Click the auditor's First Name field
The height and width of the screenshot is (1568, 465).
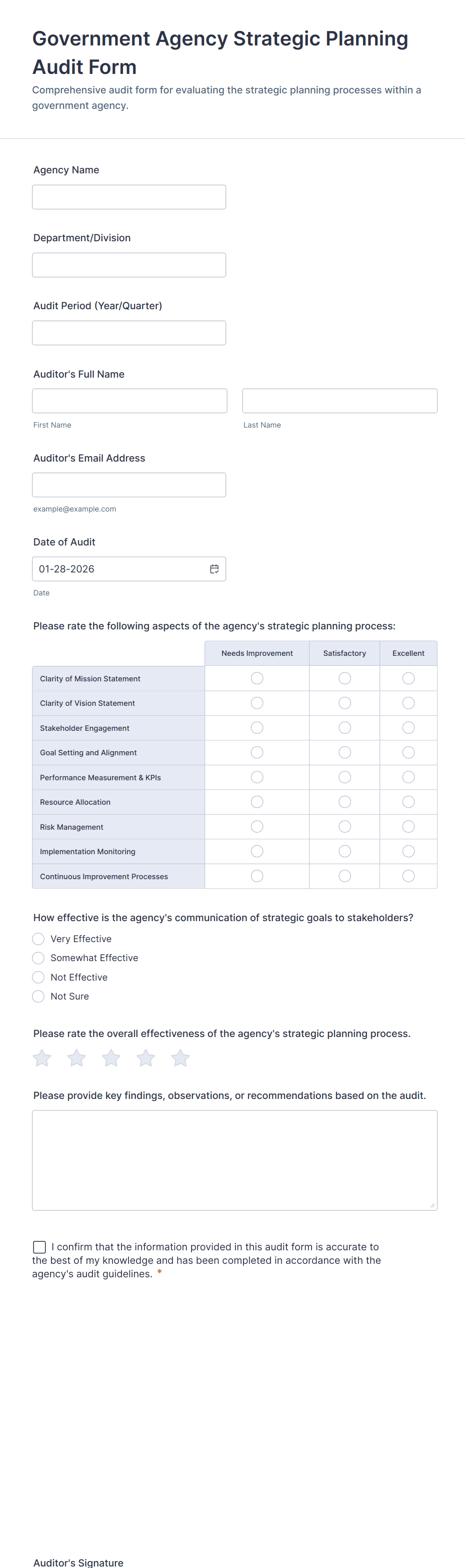point(128,400)
